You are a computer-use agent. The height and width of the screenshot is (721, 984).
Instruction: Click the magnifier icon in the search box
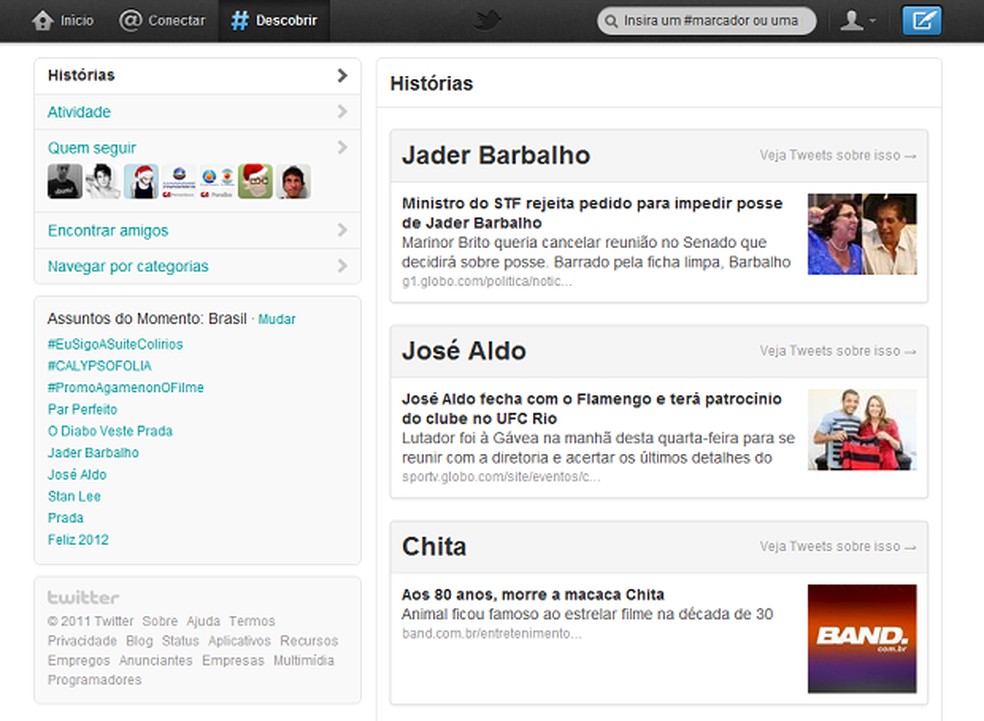click(611, 19)
